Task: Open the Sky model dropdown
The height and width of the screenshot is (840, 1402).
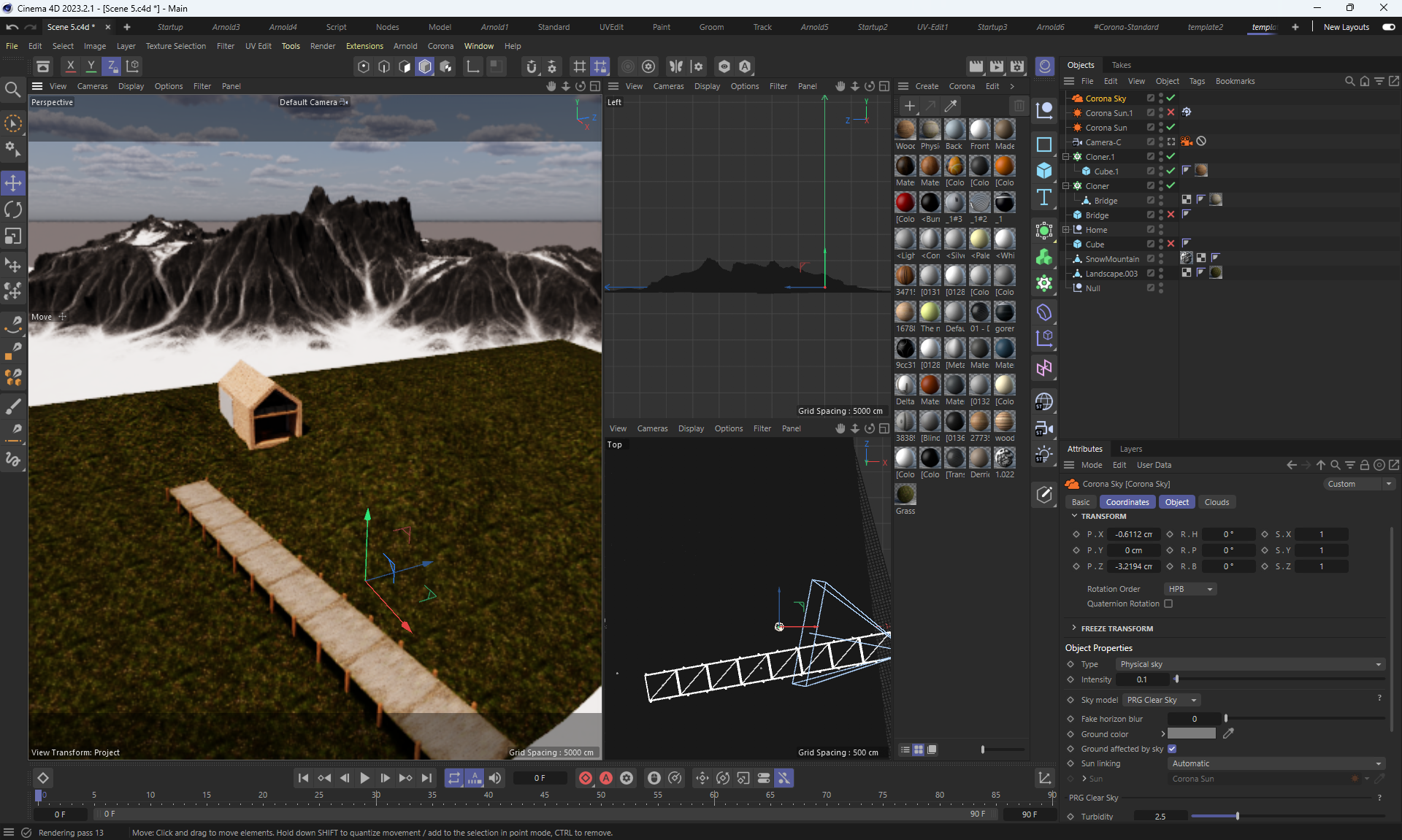Action: point(1162,700)
